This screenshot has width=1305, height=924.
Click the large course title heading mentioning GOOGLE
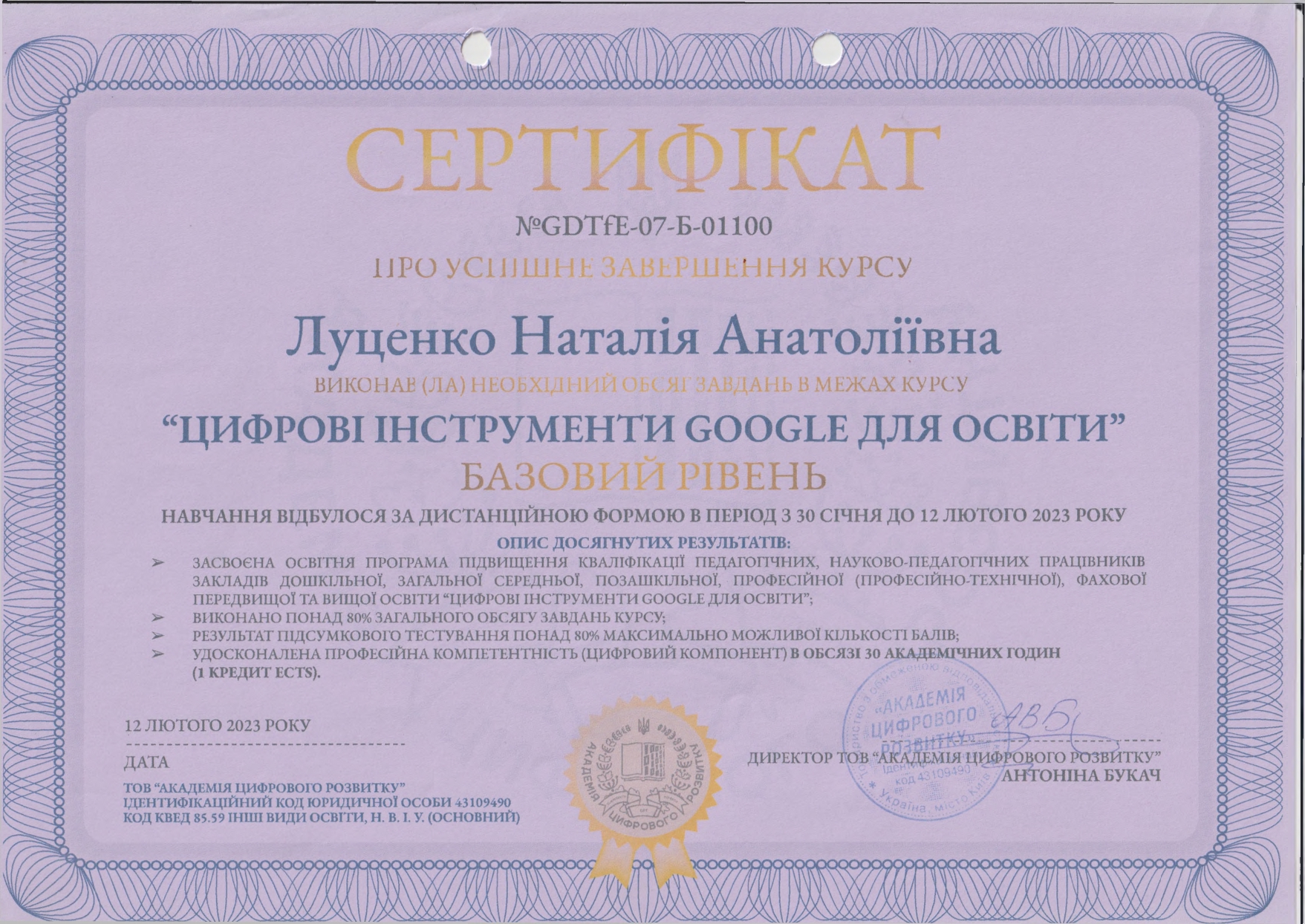tap(643, 431)
